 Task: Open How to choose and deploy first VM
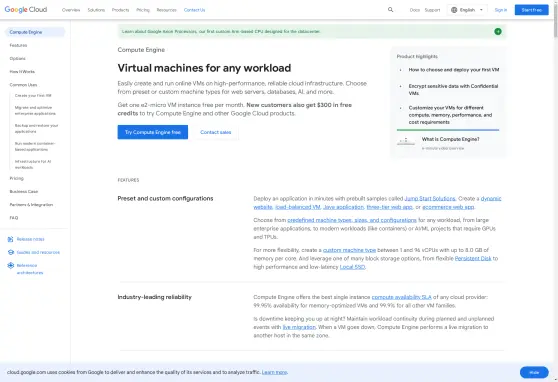[x=454, y=70]
